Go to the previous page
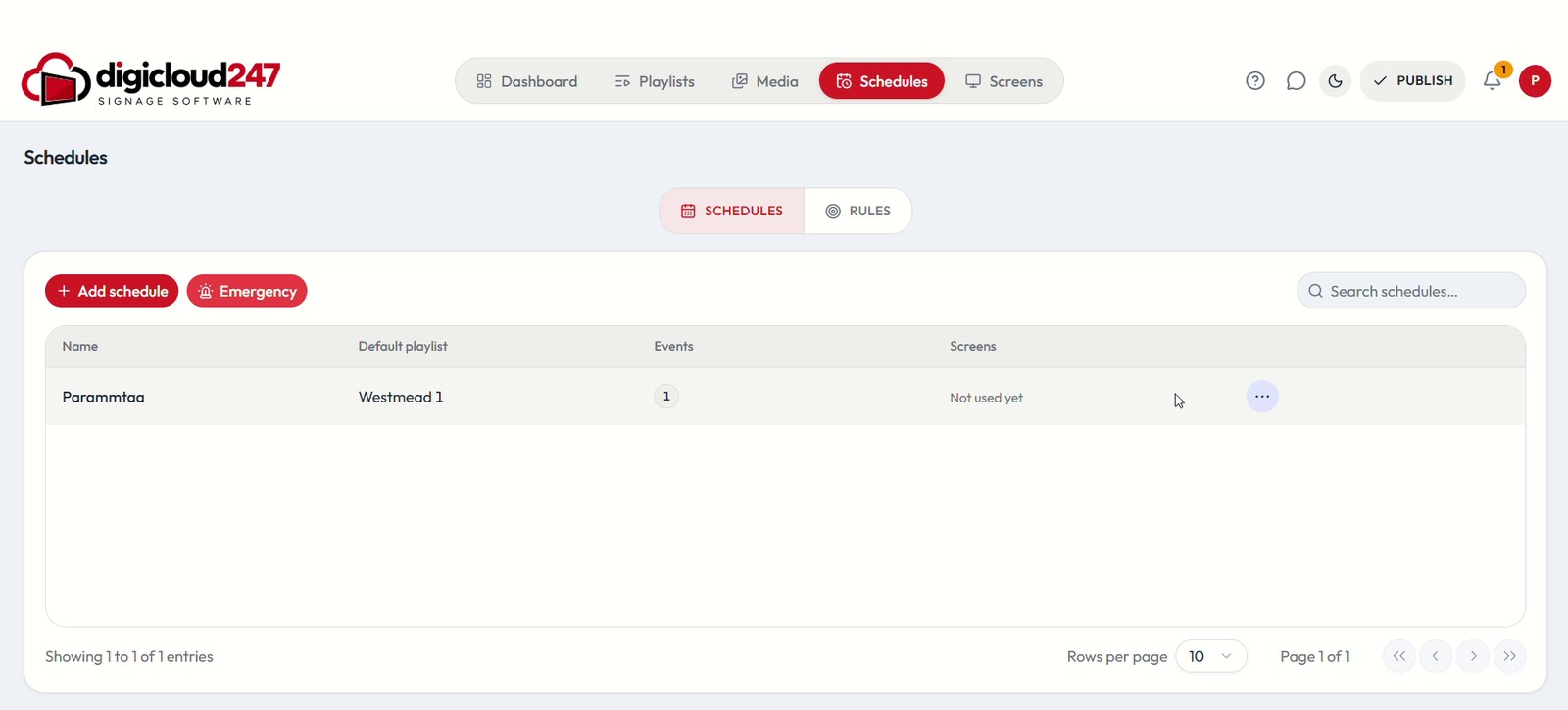This screenshot has height=710, width=1568. (x=1436, y=656)
